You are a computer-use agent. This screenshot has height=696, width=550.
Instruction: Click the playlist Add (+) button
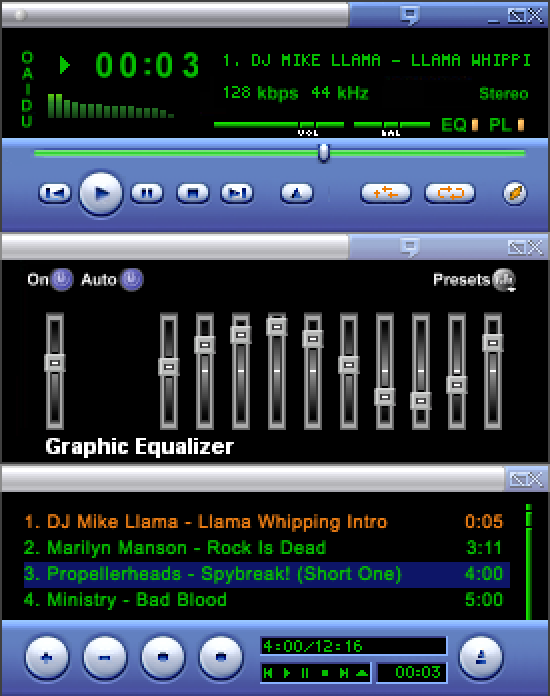47,657
